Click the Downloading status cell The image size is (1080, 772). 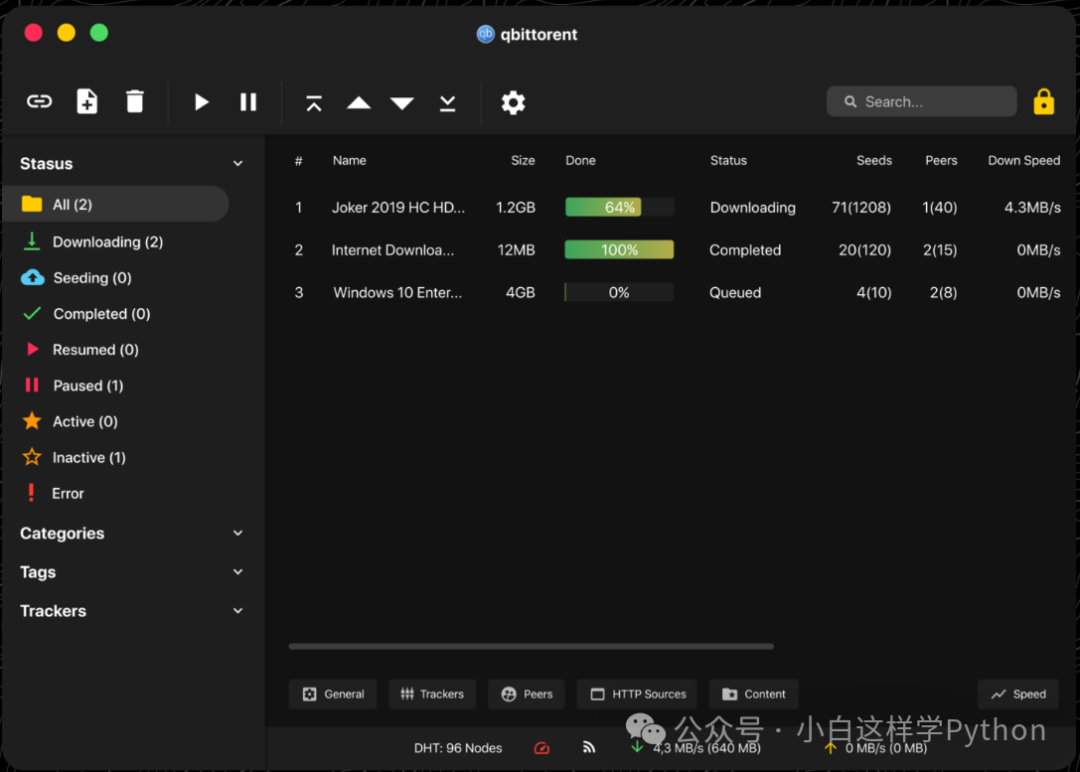(x=752, y=207)
